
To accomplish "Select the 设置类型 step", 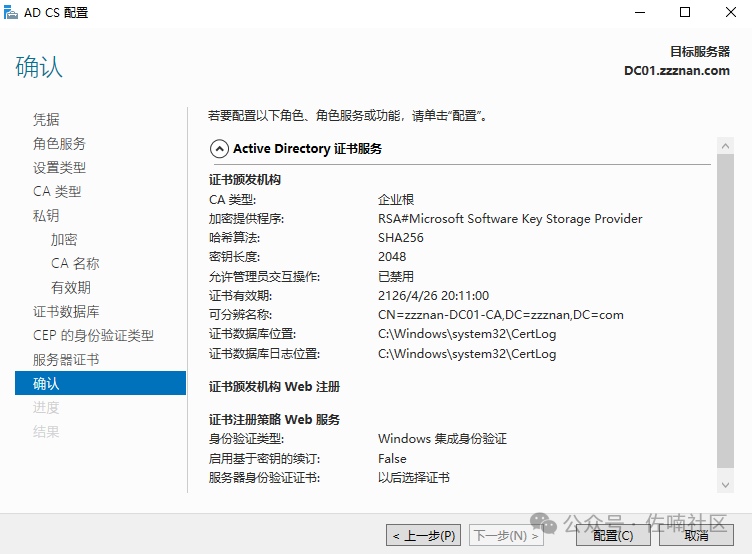I will (x=59, y=167).
